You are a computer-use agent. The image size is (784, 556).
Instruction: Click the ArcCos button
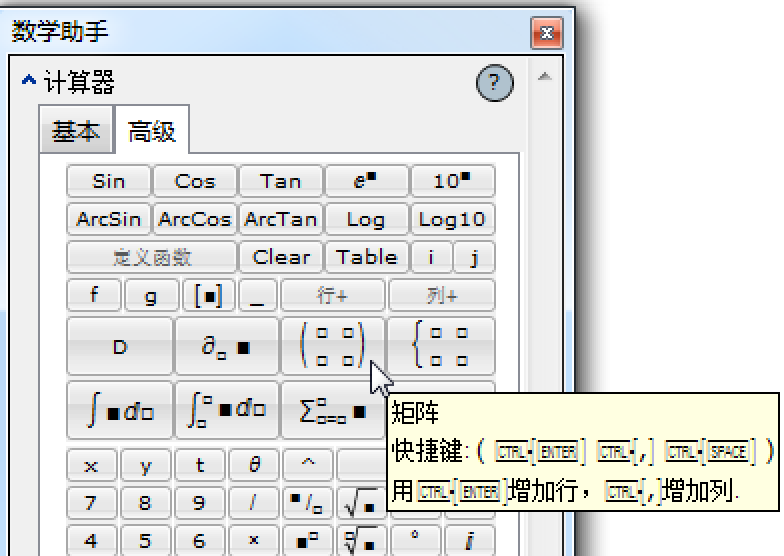click(x=194, y=219)
